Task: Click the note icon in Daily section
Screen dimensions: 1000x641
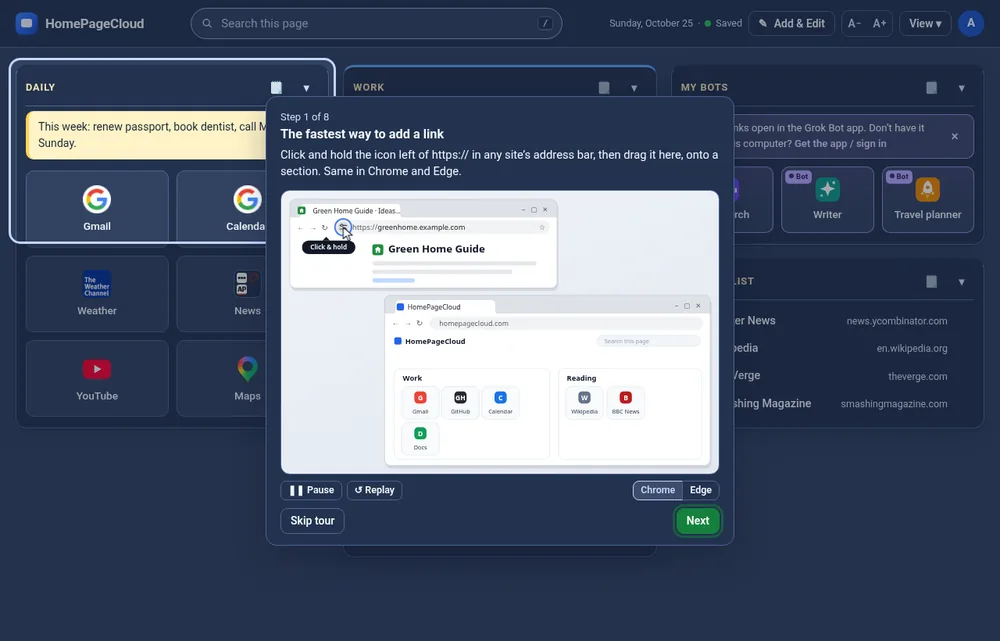Action: tap(276, 87)
